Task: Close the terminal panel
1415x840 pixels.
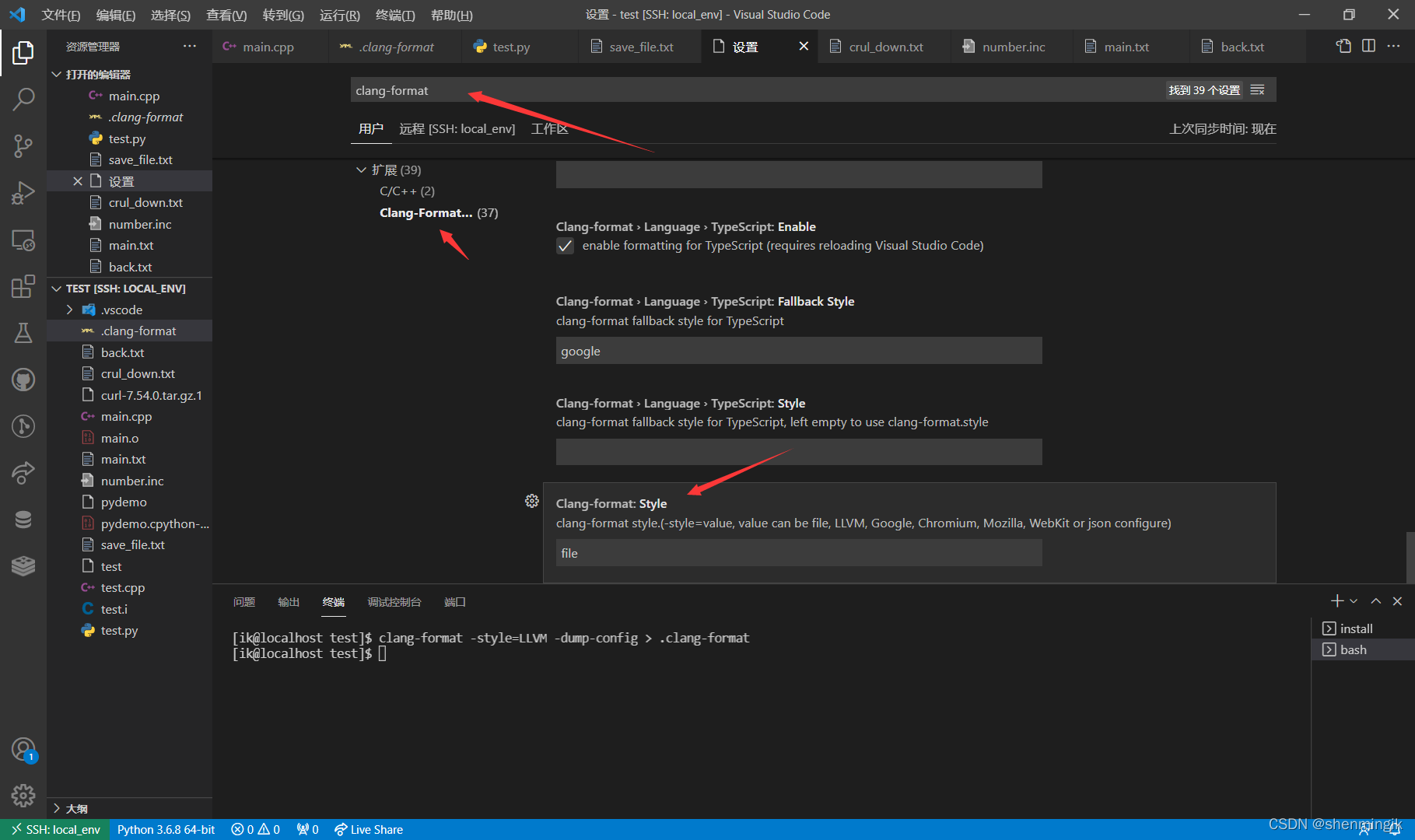Action: coord(1397,601)
